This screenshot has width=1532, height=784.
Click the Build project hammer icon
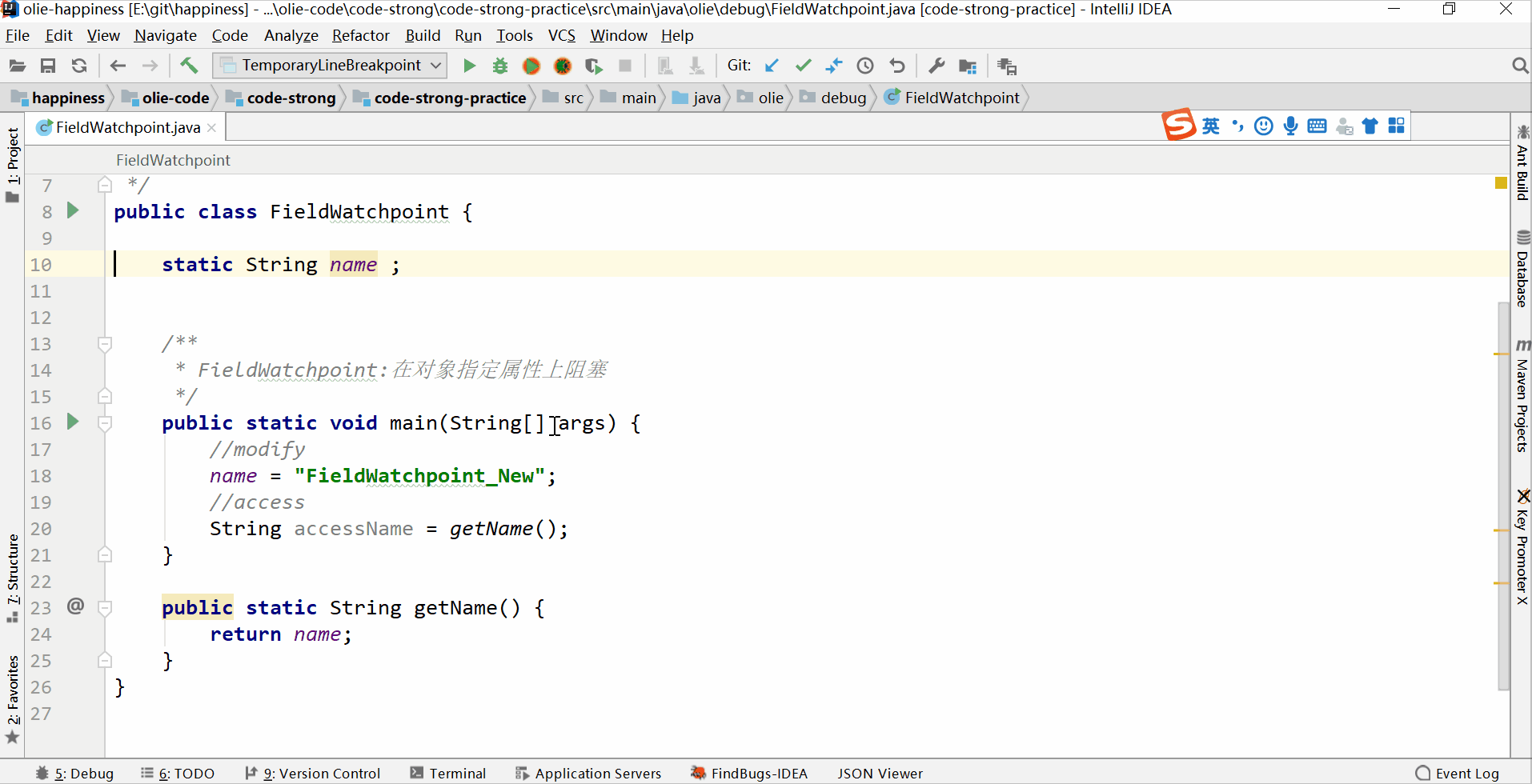(189, 66)
